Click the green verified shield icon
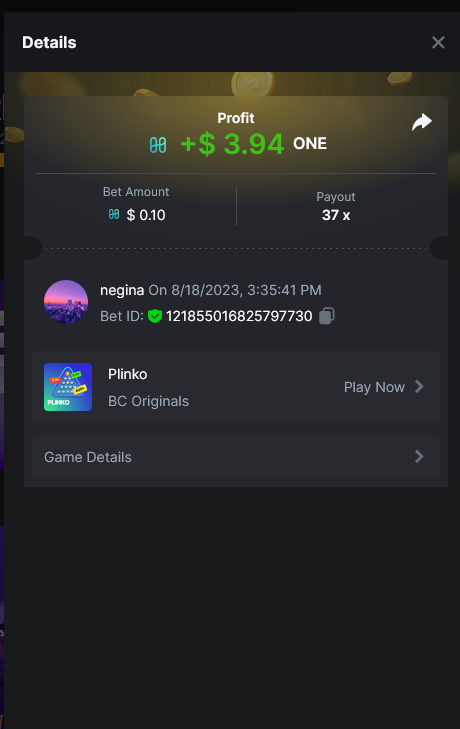Viewport: 460px width, 729px height. point(154,316)
